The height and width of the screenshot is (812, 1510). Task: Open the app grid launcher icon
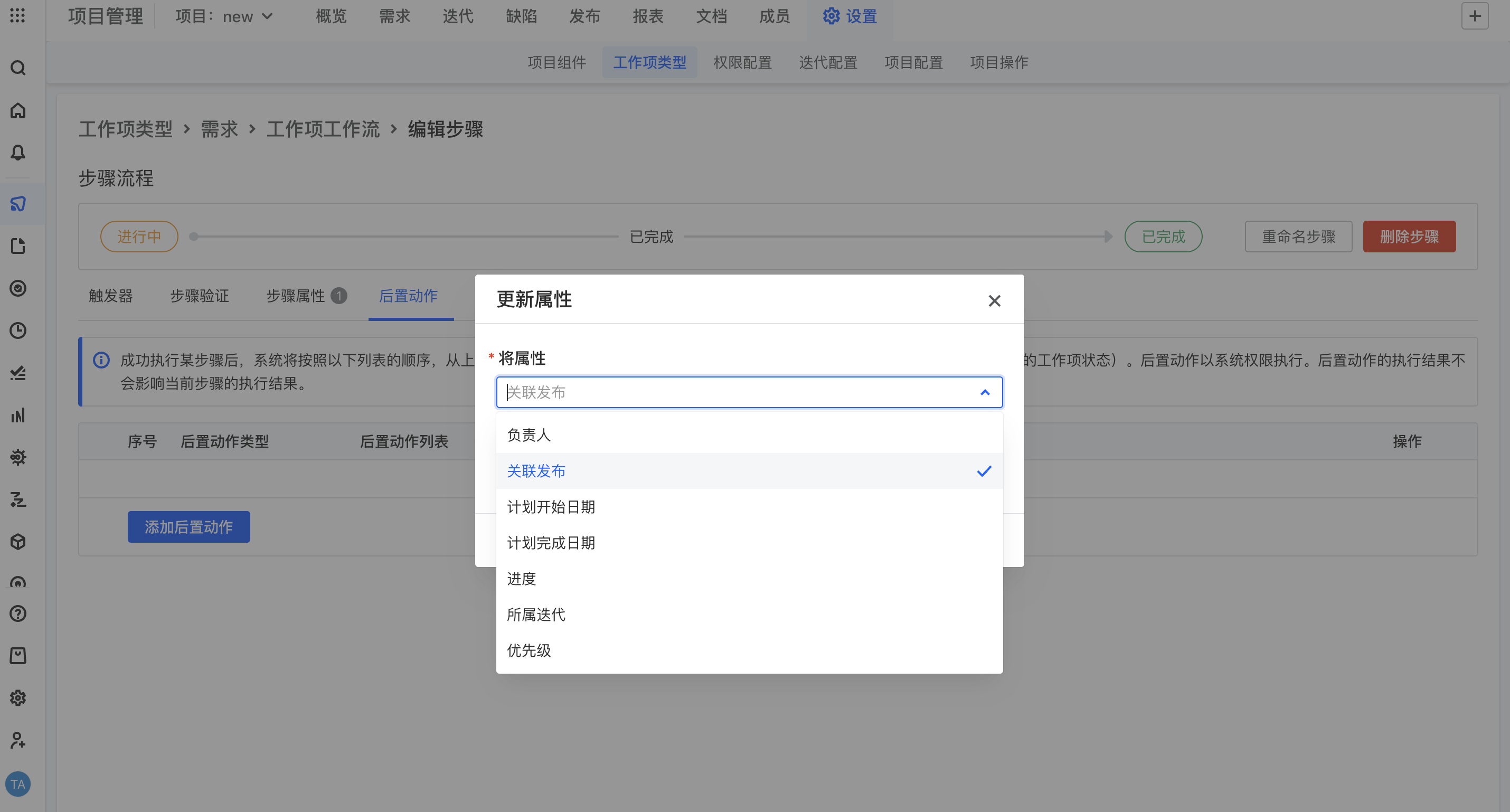point(17,16)
